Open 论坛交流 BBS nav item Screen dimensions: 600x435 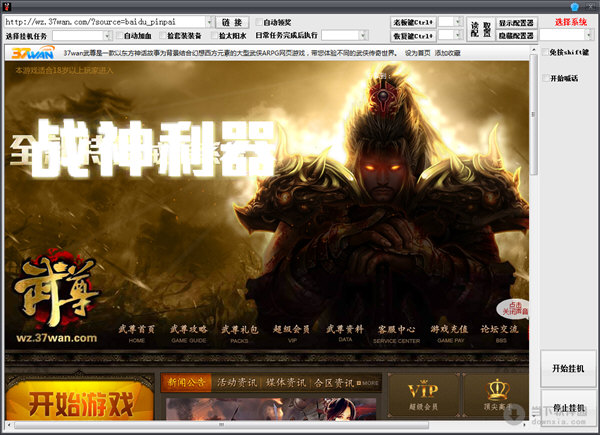click(x=500, y=333)
